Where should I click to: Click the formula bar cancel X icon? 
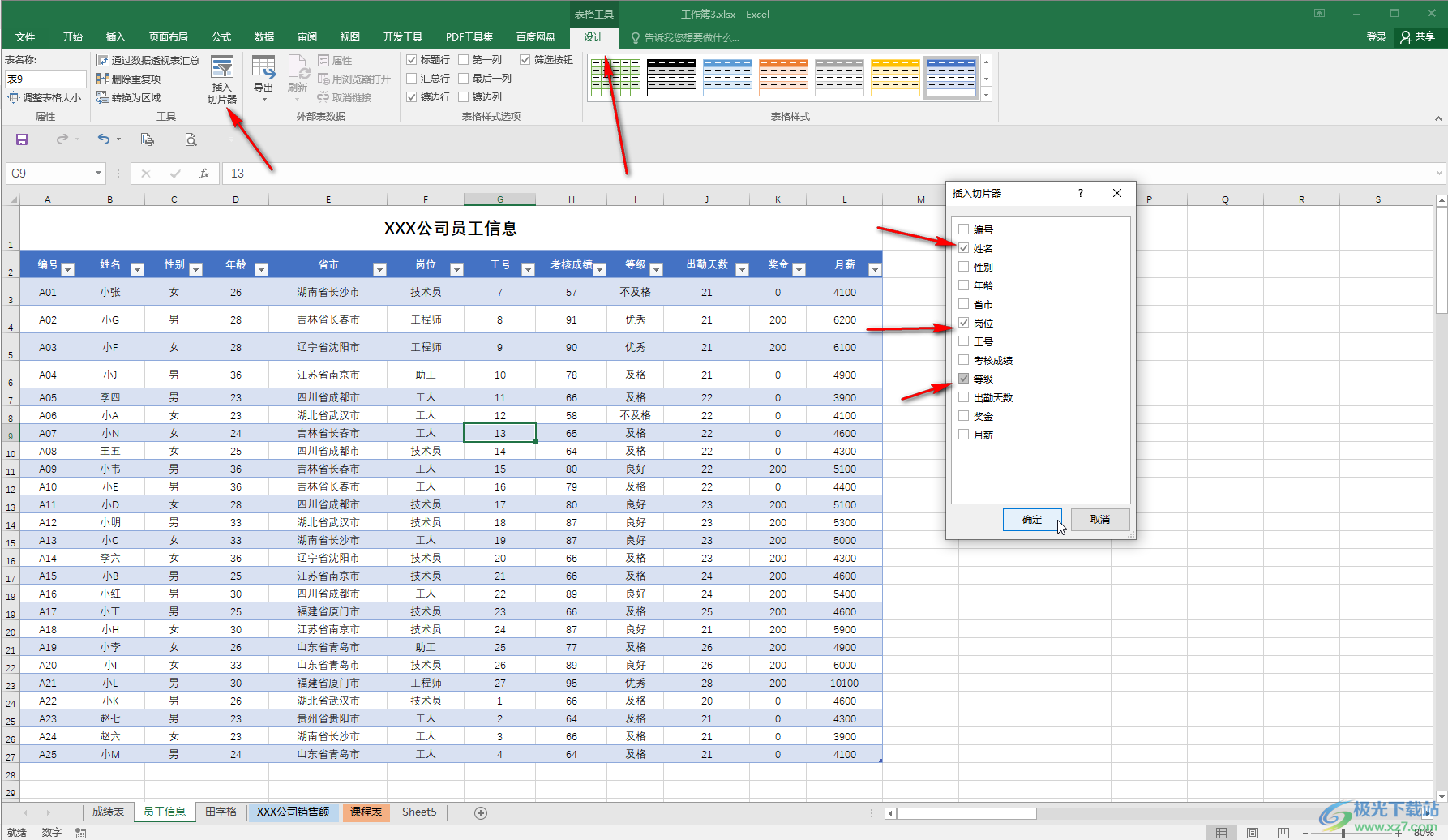point(146,174)
